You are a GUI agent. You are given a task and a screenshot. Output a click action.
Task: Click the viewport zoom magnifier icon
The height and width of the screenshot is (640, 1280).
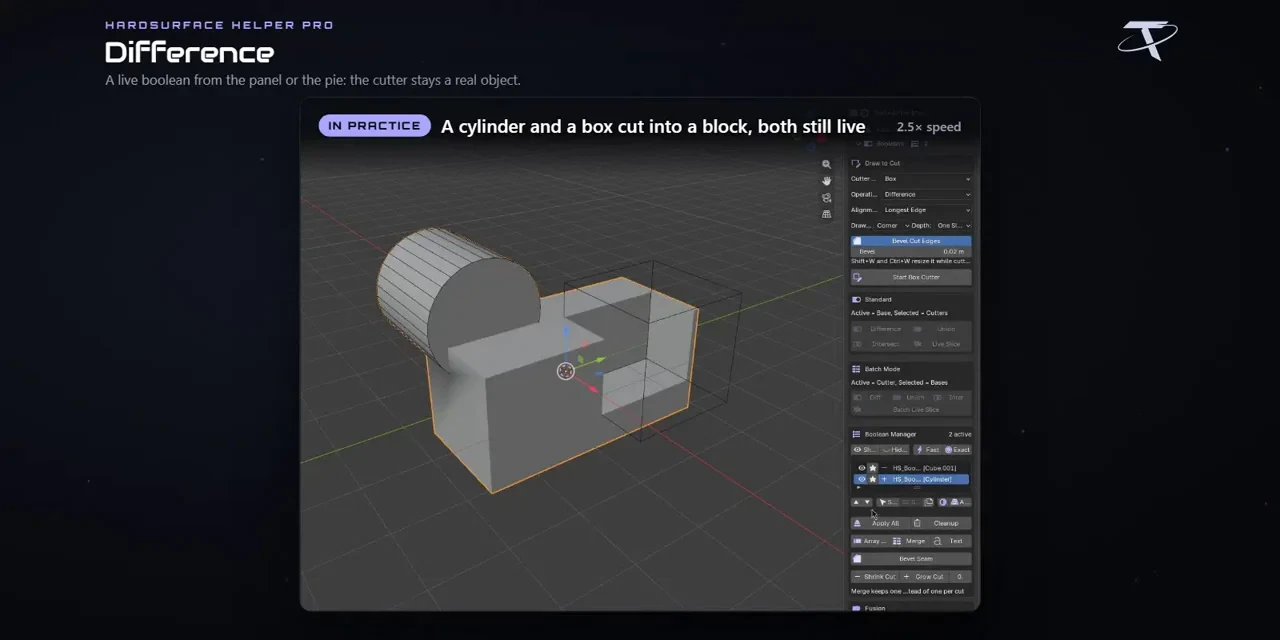[826, 164]
